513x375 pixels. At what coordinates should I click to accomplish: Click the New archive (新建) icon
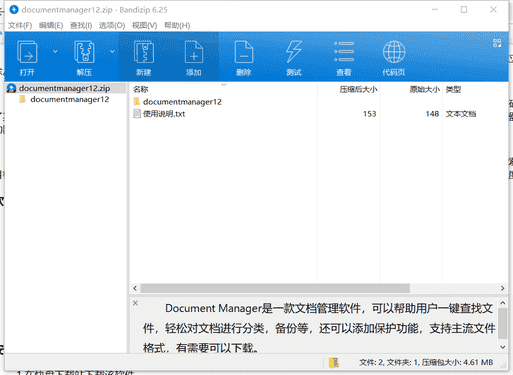144,52
